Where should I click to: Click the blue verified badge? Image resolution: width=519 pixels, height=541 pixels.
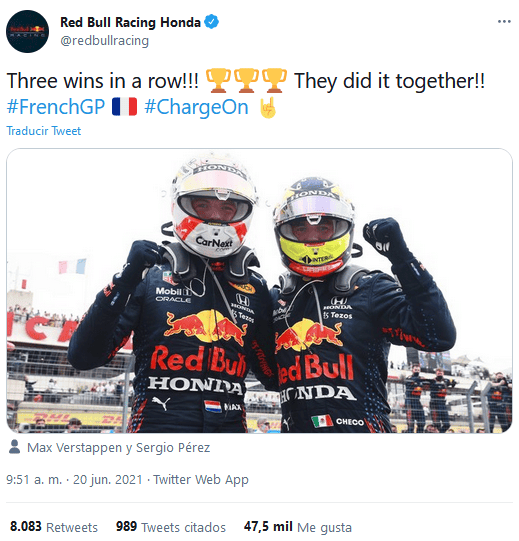212,22
